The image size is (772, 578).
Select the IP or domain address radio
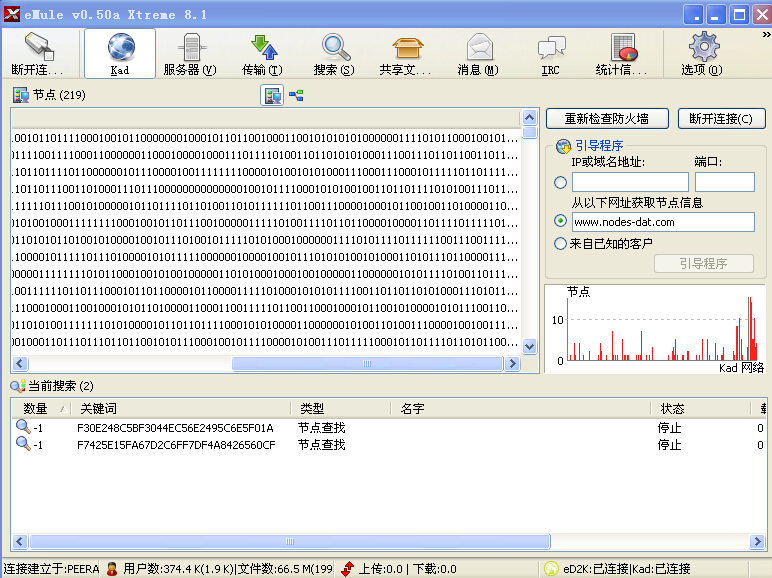coord(560,182)
